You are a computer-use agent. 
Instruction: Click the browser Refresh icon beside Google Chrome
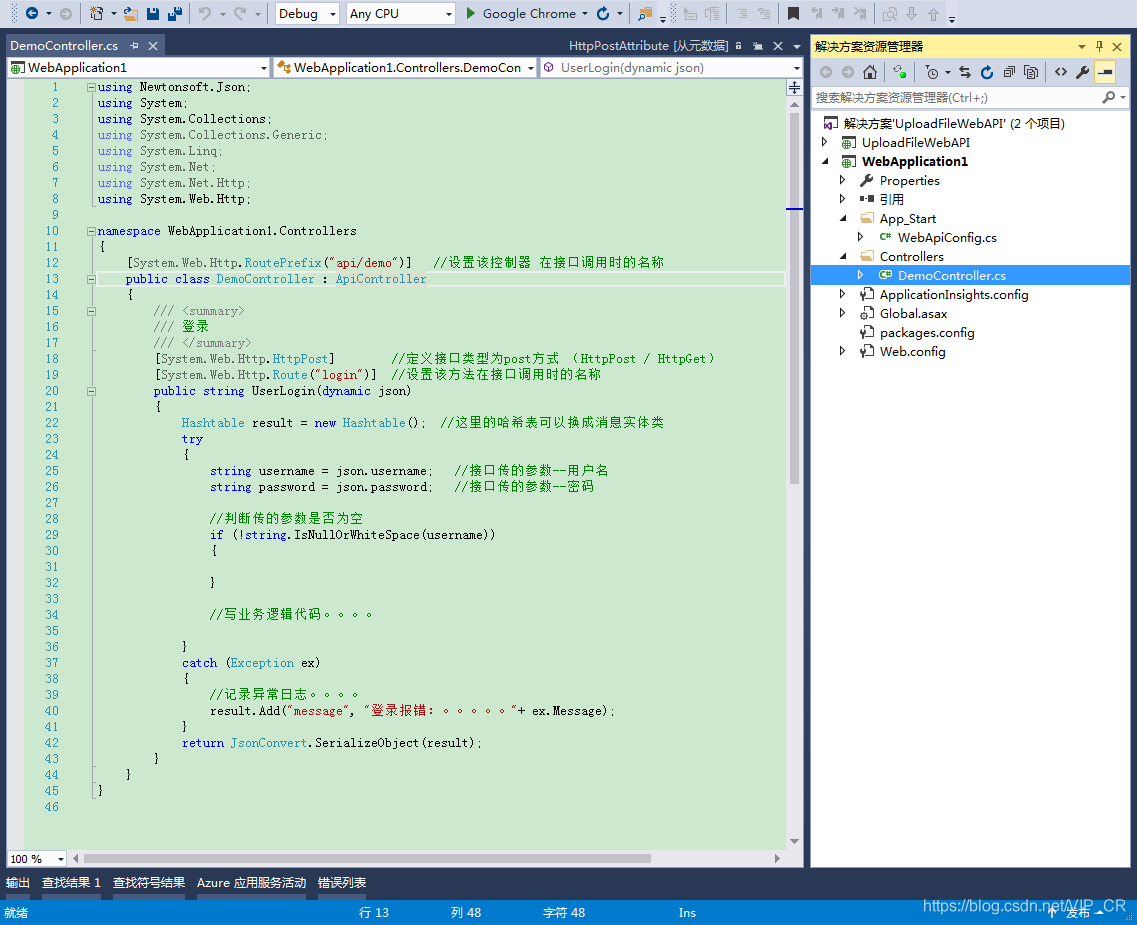click(x=603, y=13)
